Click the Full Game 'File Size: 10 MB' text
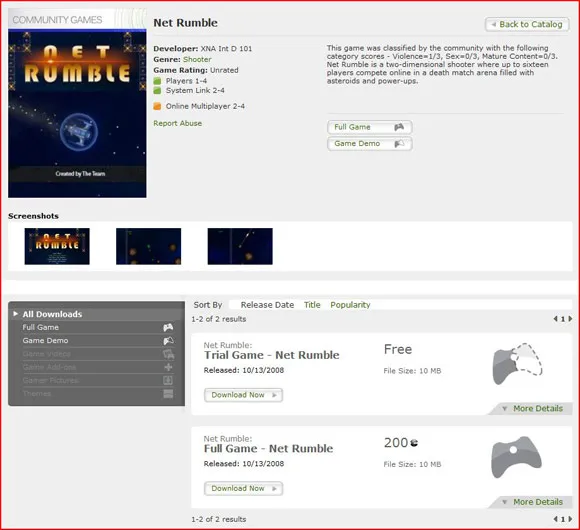The image size is (580, 530). coord(412,465)
